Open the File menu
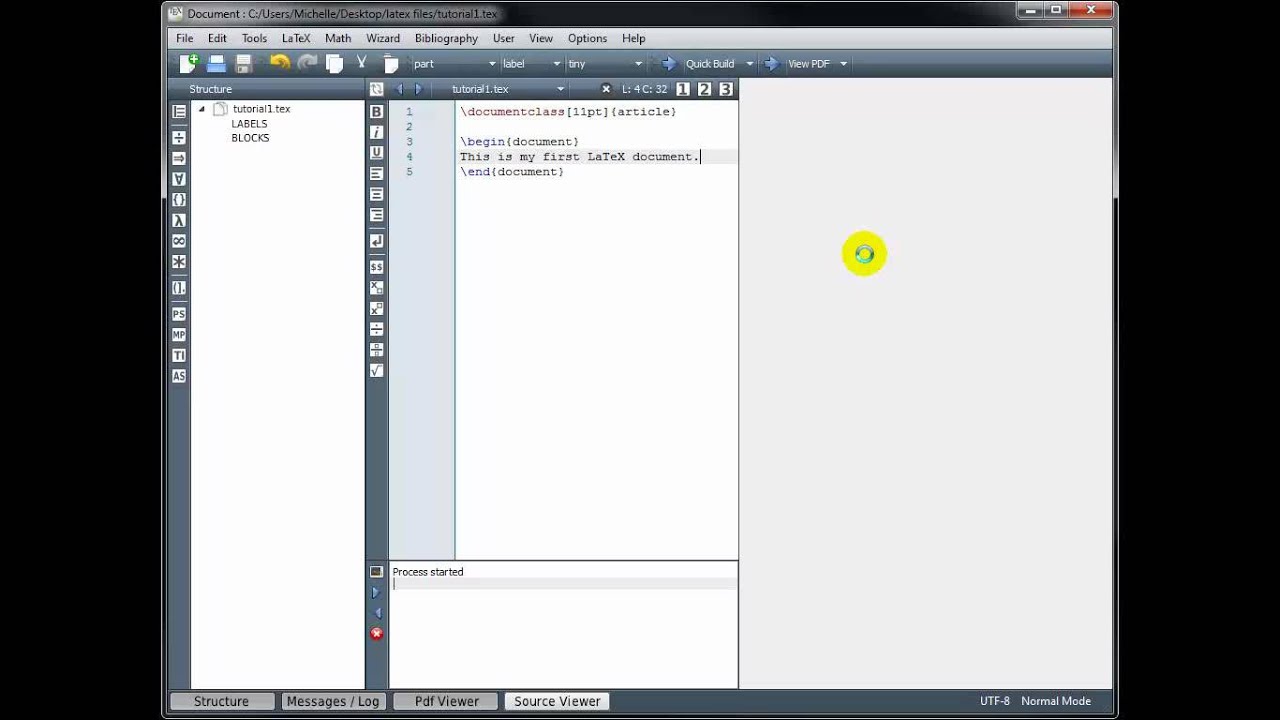This screenshot has height=720, width=1280. 185,38
